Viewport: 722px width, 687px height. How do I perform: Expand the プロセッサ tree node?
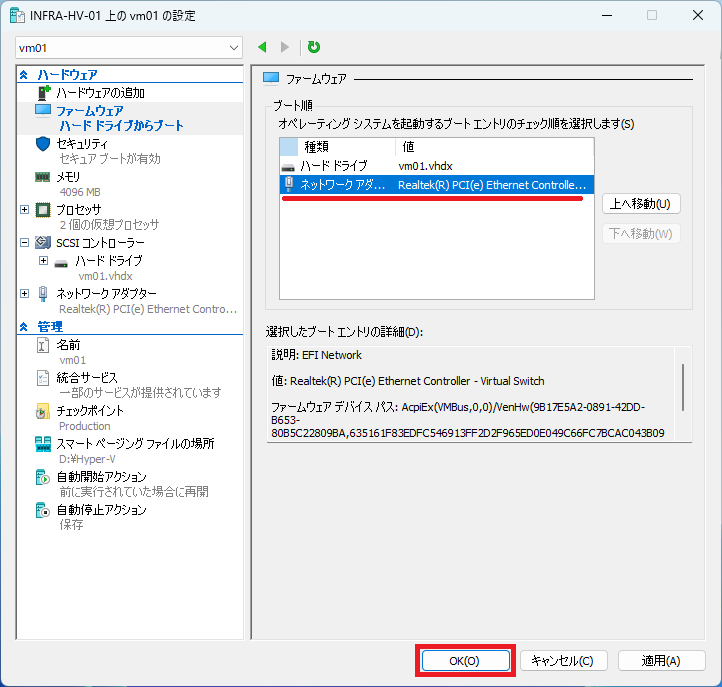coord(25,210)
